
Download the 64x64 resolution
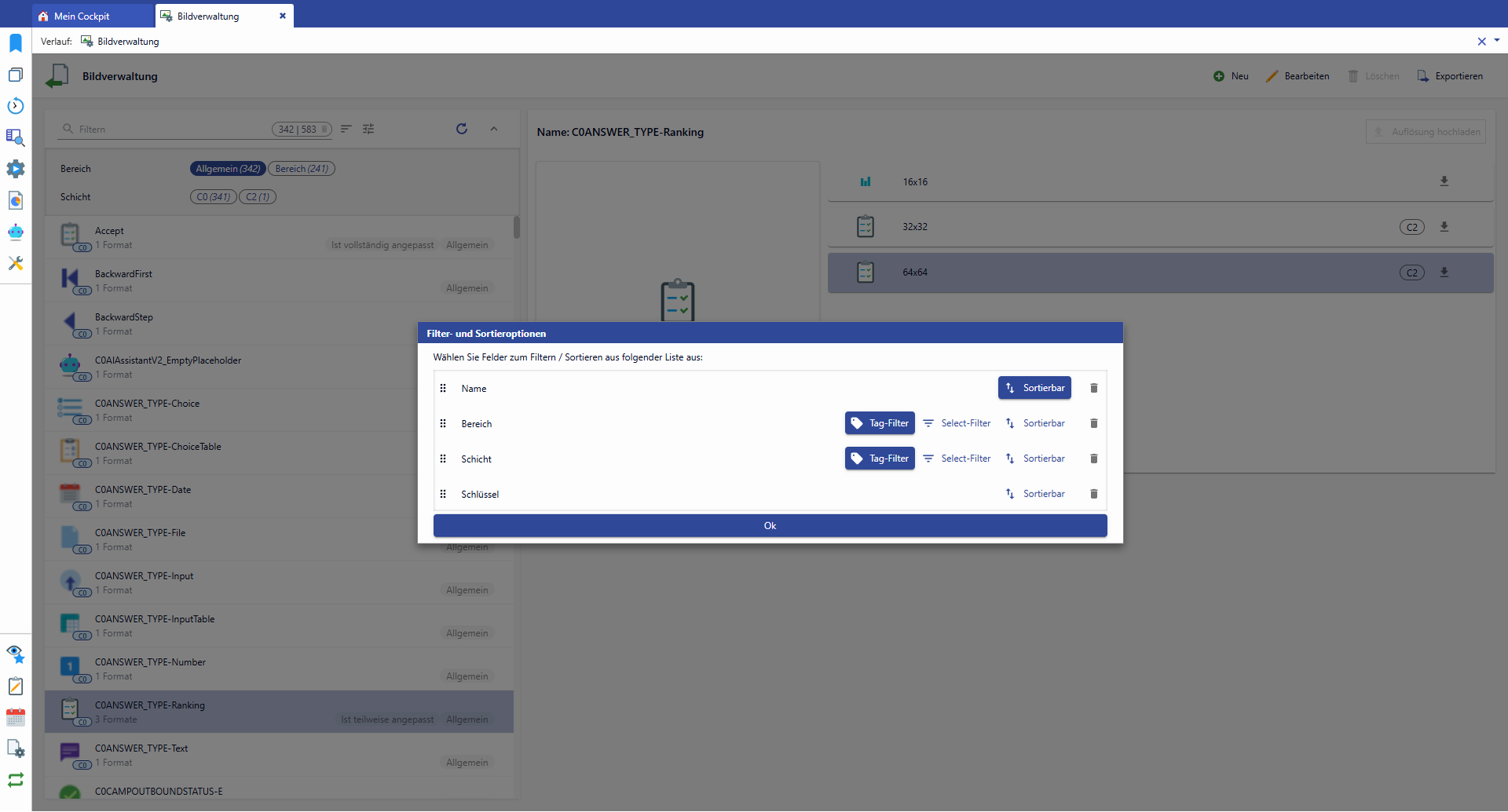1444,272
